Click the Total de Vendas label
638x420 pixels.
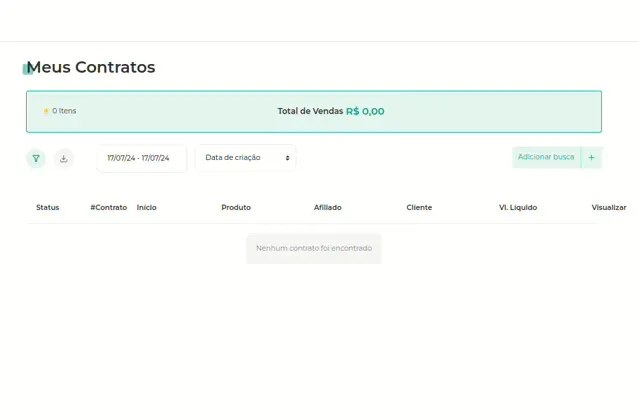click(310, 111)
